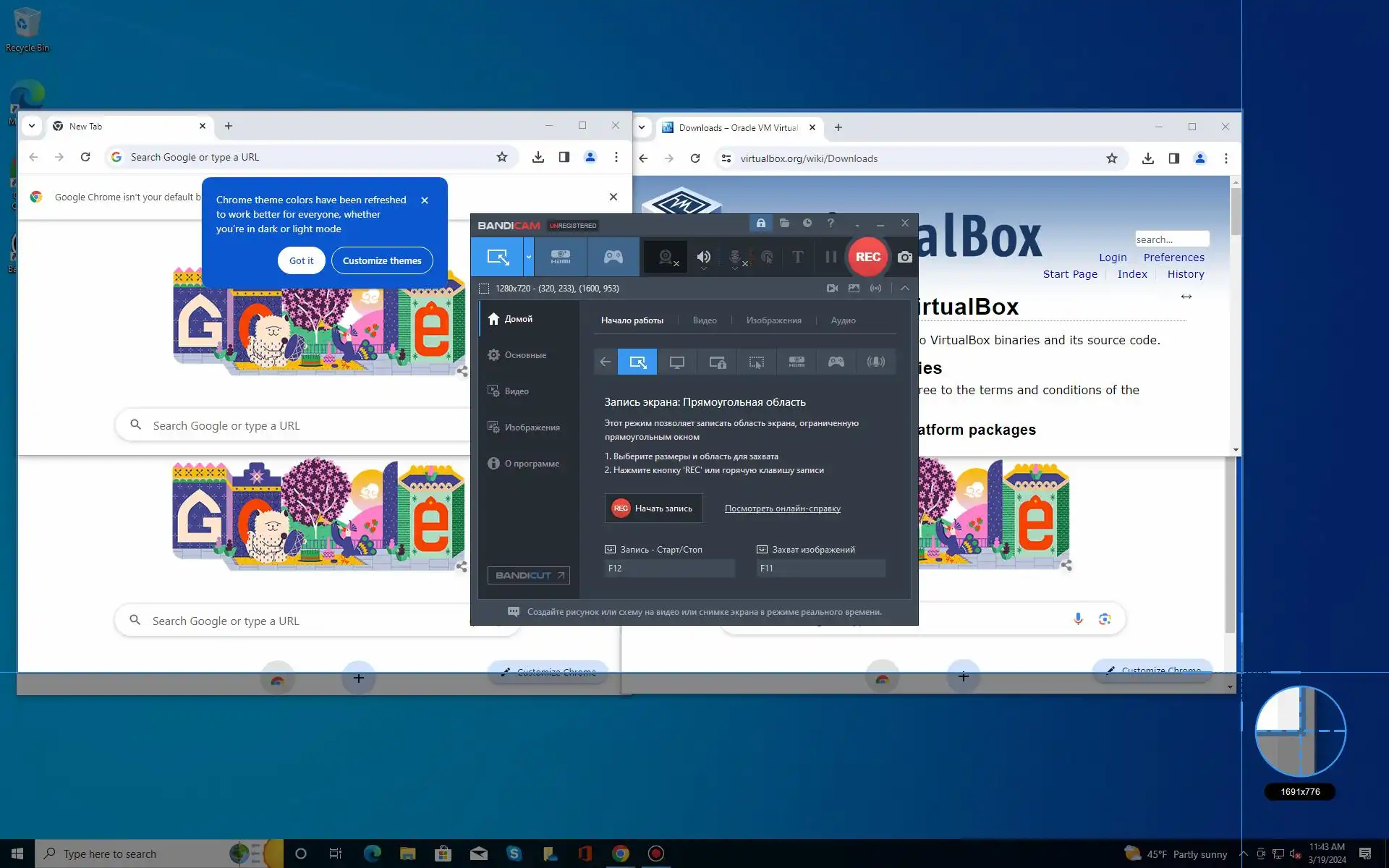Click VirtualBox page vertical scrollbar
Viewport: 1389px width, 868px height.
pos(1236,212)
